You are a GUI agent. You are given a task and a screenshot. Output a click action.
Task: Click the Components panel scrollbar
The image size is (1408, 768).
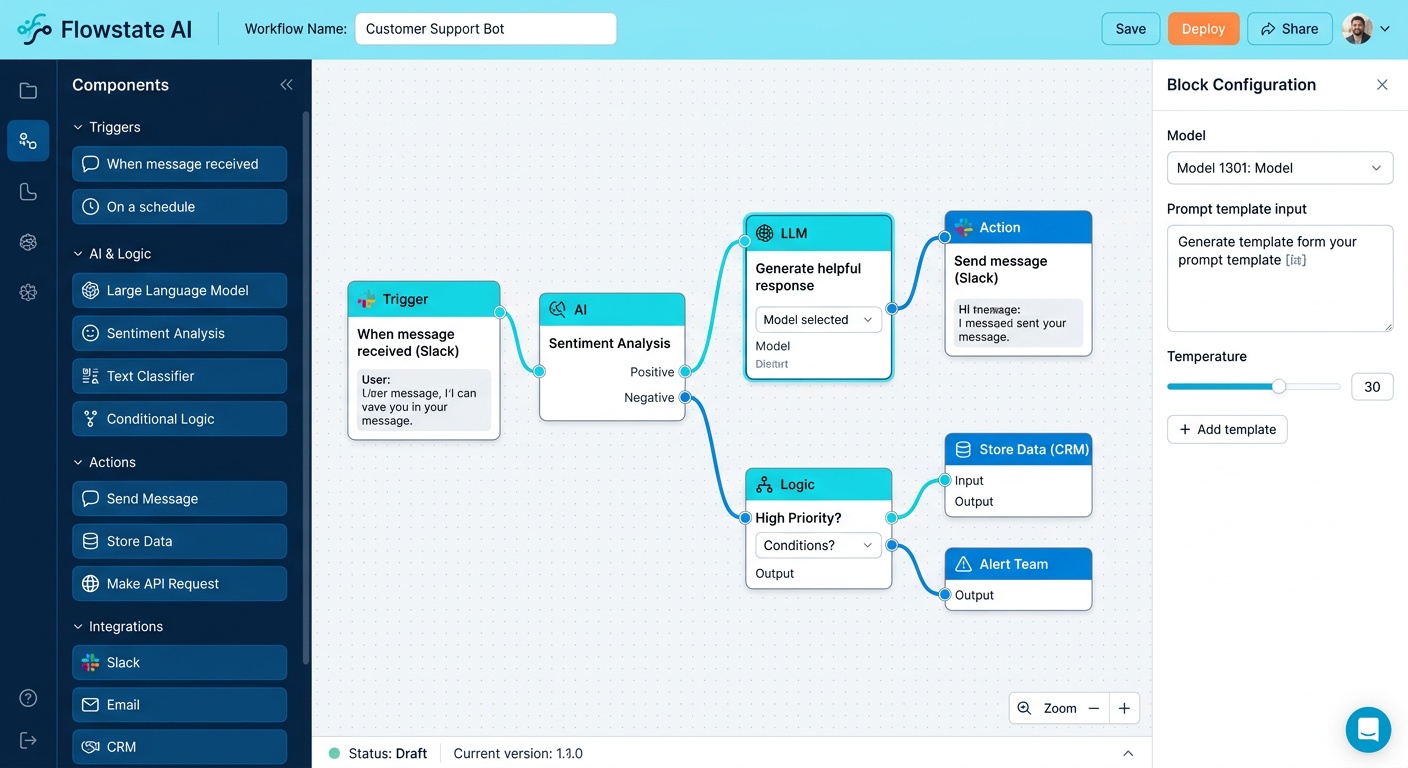tap(305, 388)
